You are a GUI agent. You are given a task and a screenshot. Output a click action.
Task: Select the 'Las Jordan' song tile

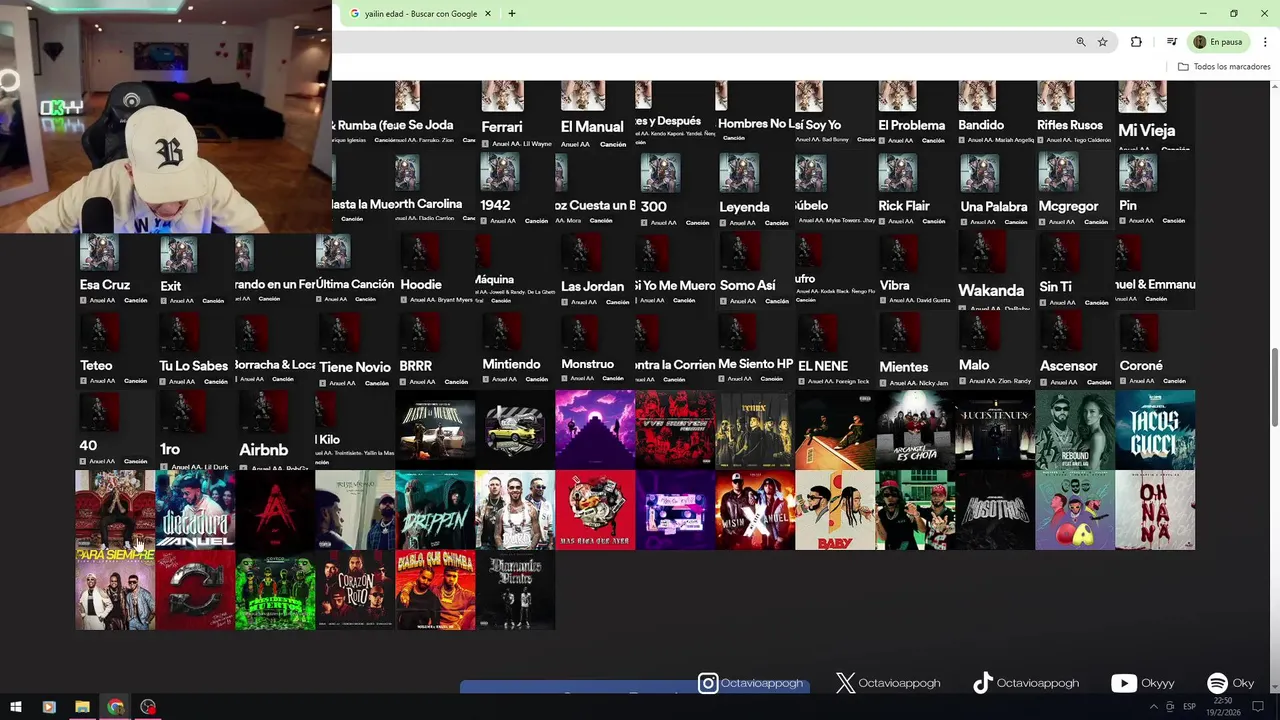tap(595, 270)
